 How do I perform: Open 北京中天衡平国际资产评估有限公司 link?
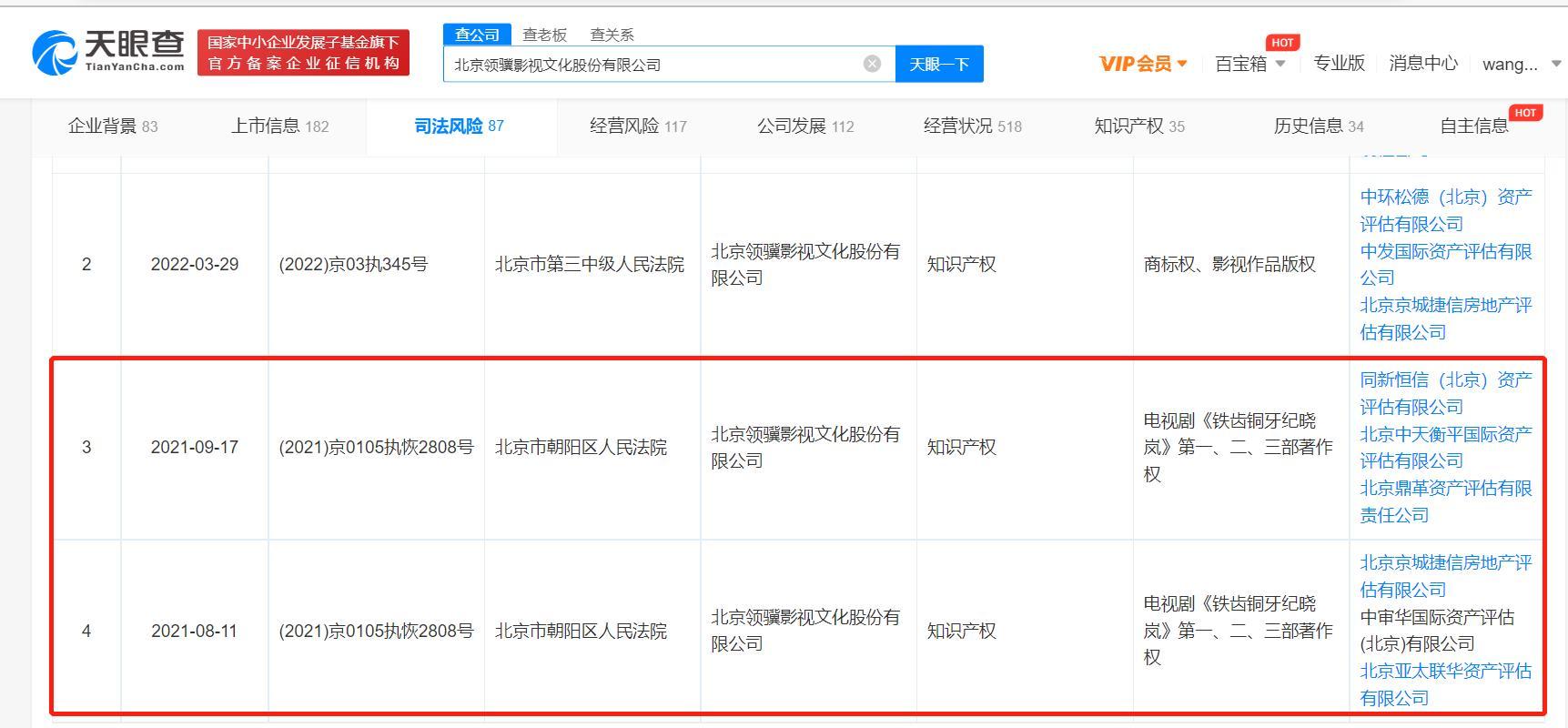(x=1446, y=447)
